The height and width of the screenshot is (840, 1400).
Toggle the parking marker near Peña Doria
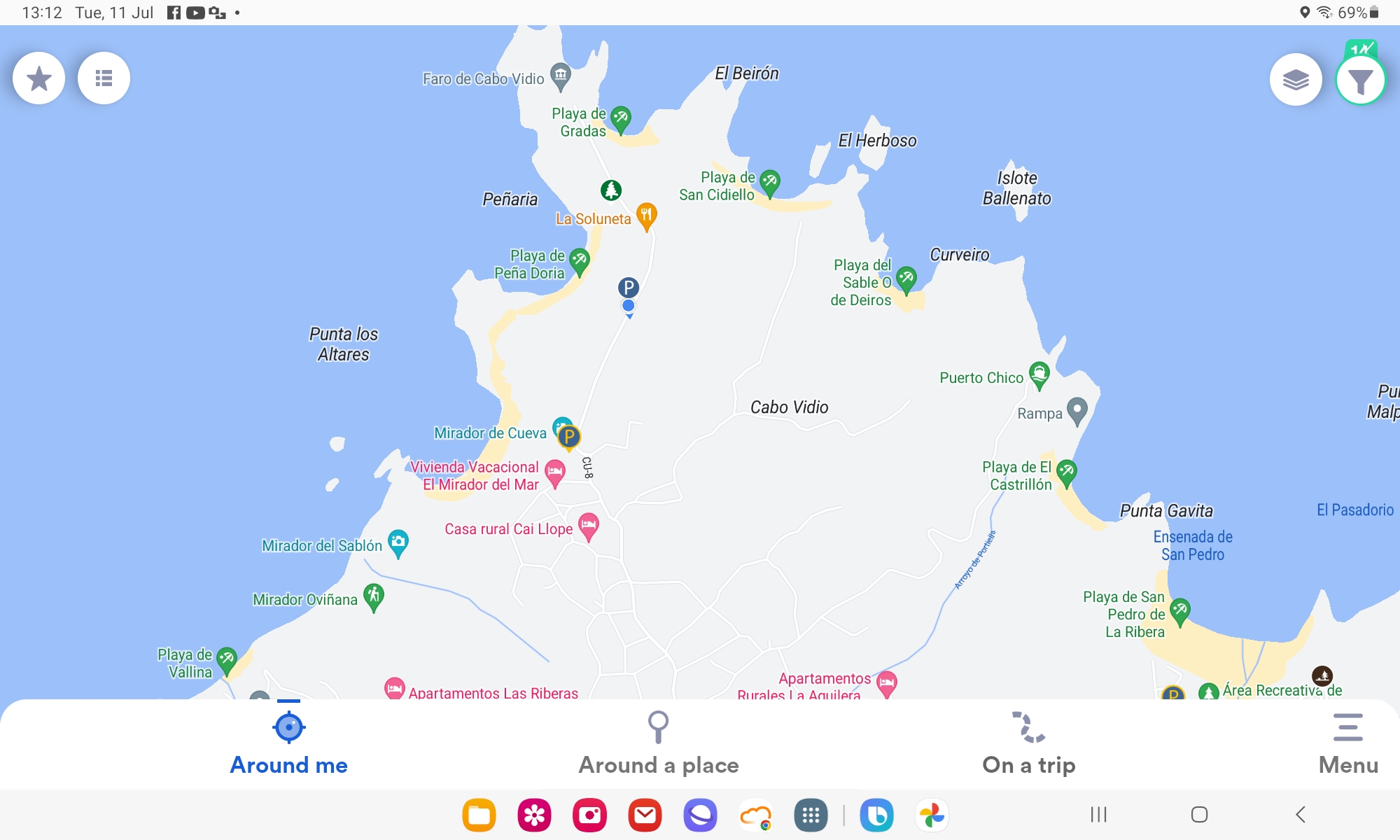point(627,288)
